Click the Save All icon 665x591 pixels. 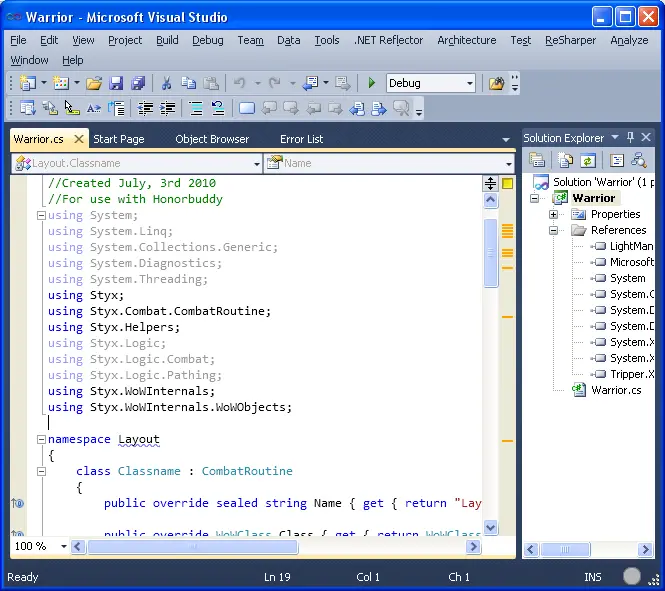point(138,83)
